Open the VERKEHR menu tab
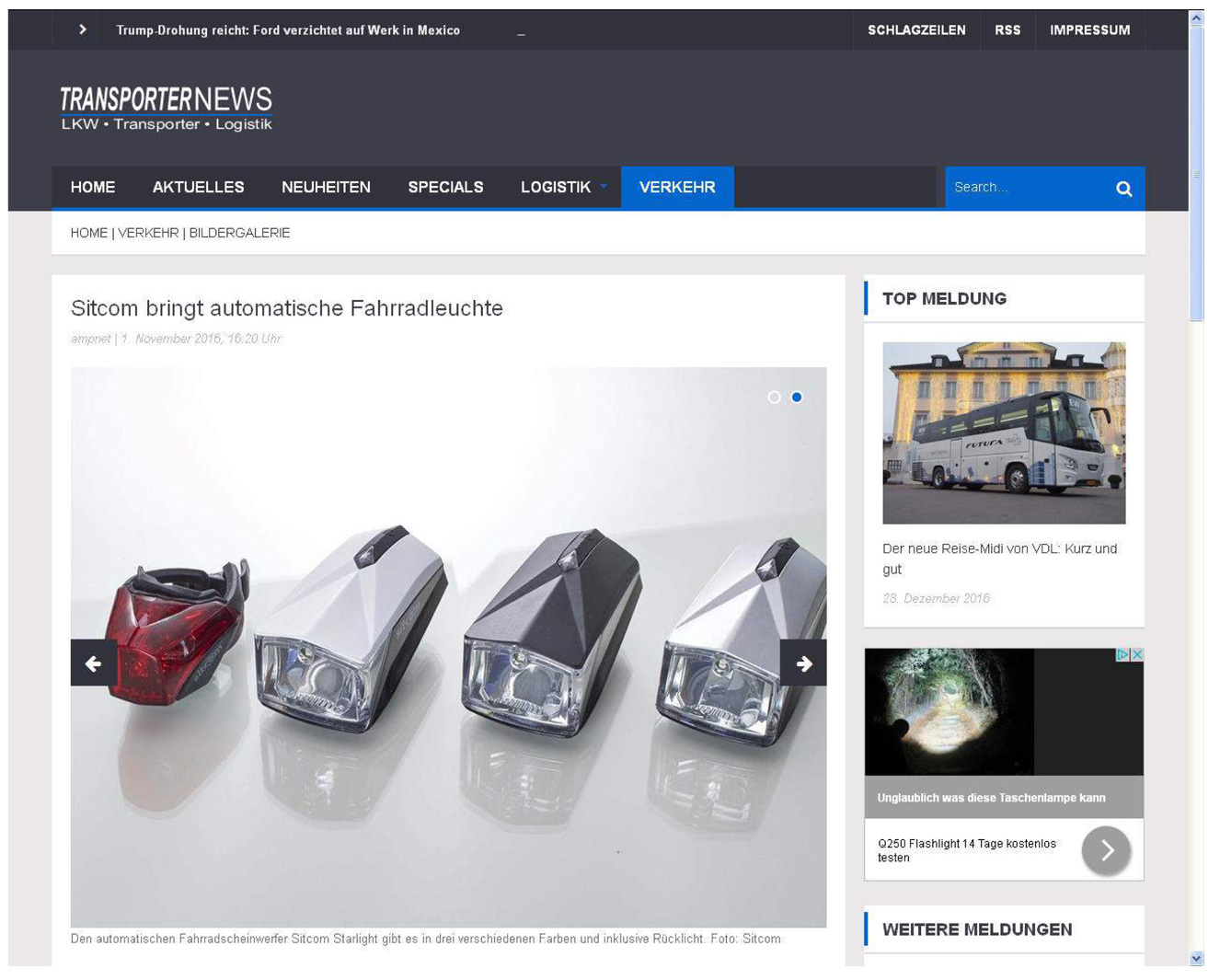Screen dimensions: 1220x980 (677, 187)
